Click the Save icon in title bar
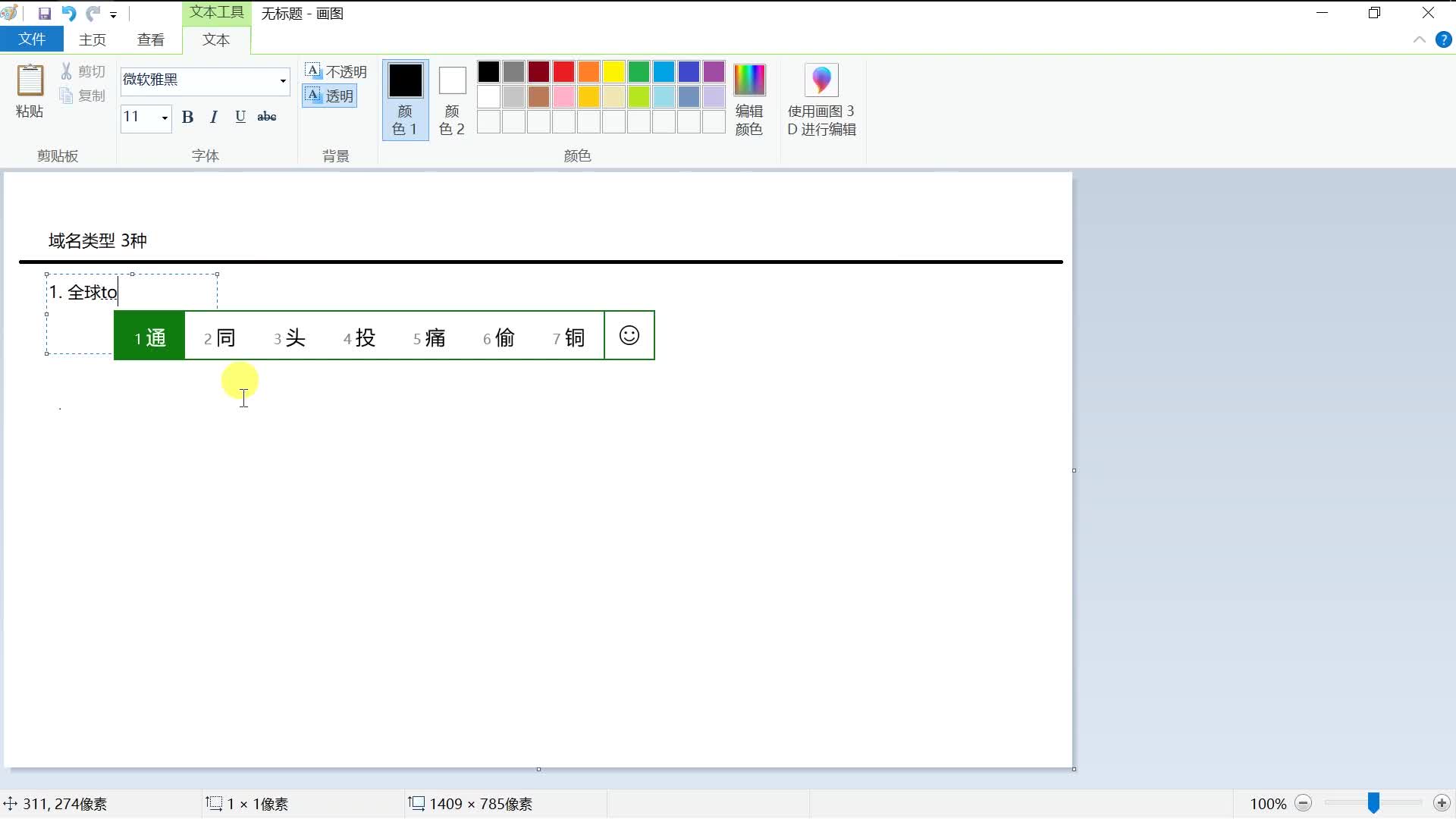 [x=45, y=14]
